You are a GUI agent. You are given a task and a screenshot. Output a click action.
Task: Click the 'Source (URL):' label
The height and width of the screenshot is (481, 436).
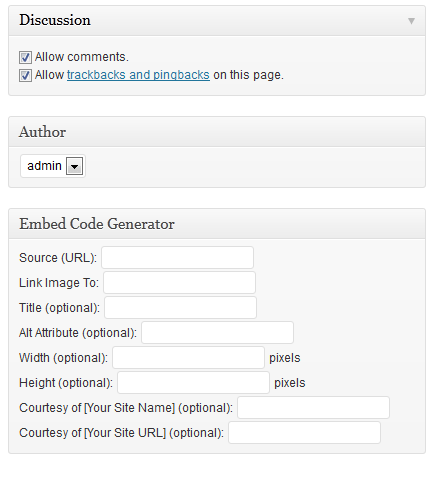point(58,258)
